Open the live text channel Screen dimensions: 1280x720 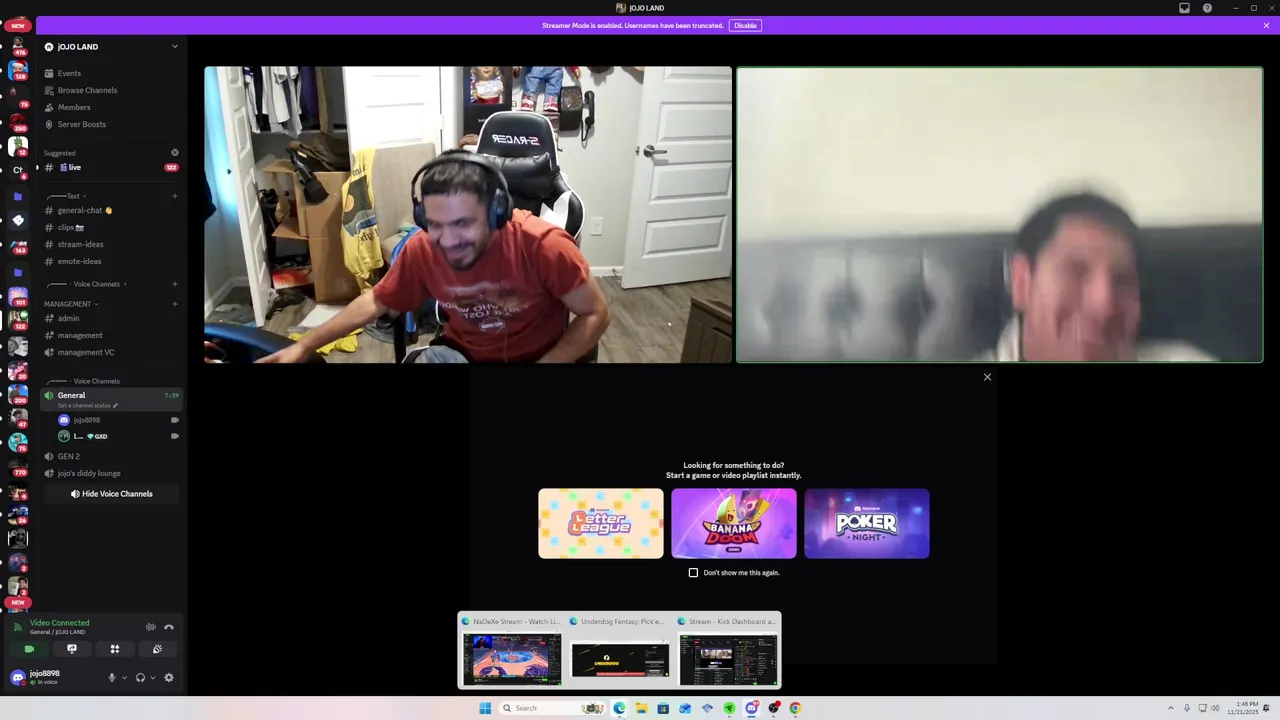[x=110, y=167]
